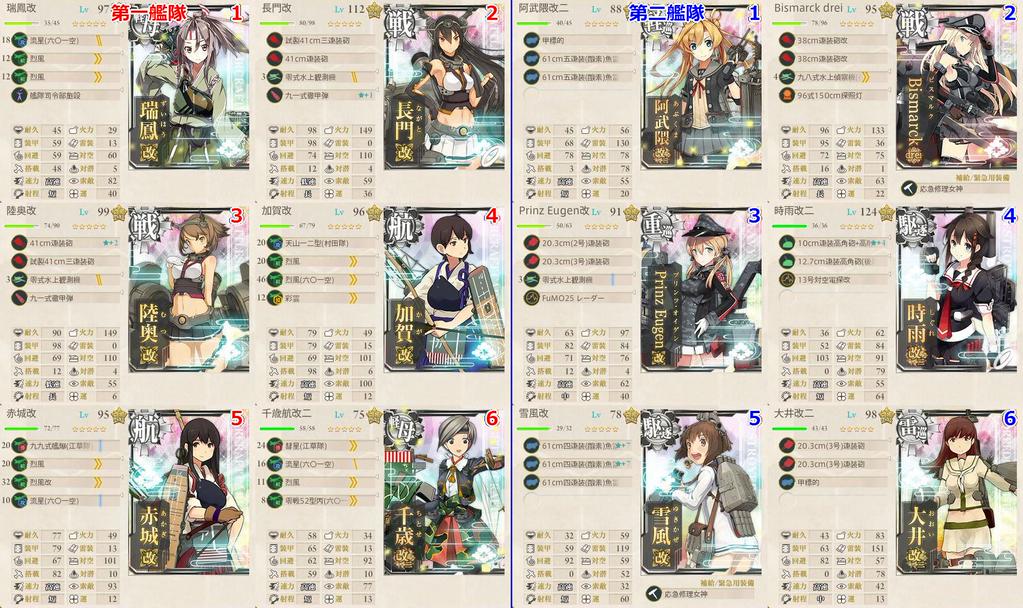
Task: Open the 赤城改 ship card portrait
Action: coord(189,492)
